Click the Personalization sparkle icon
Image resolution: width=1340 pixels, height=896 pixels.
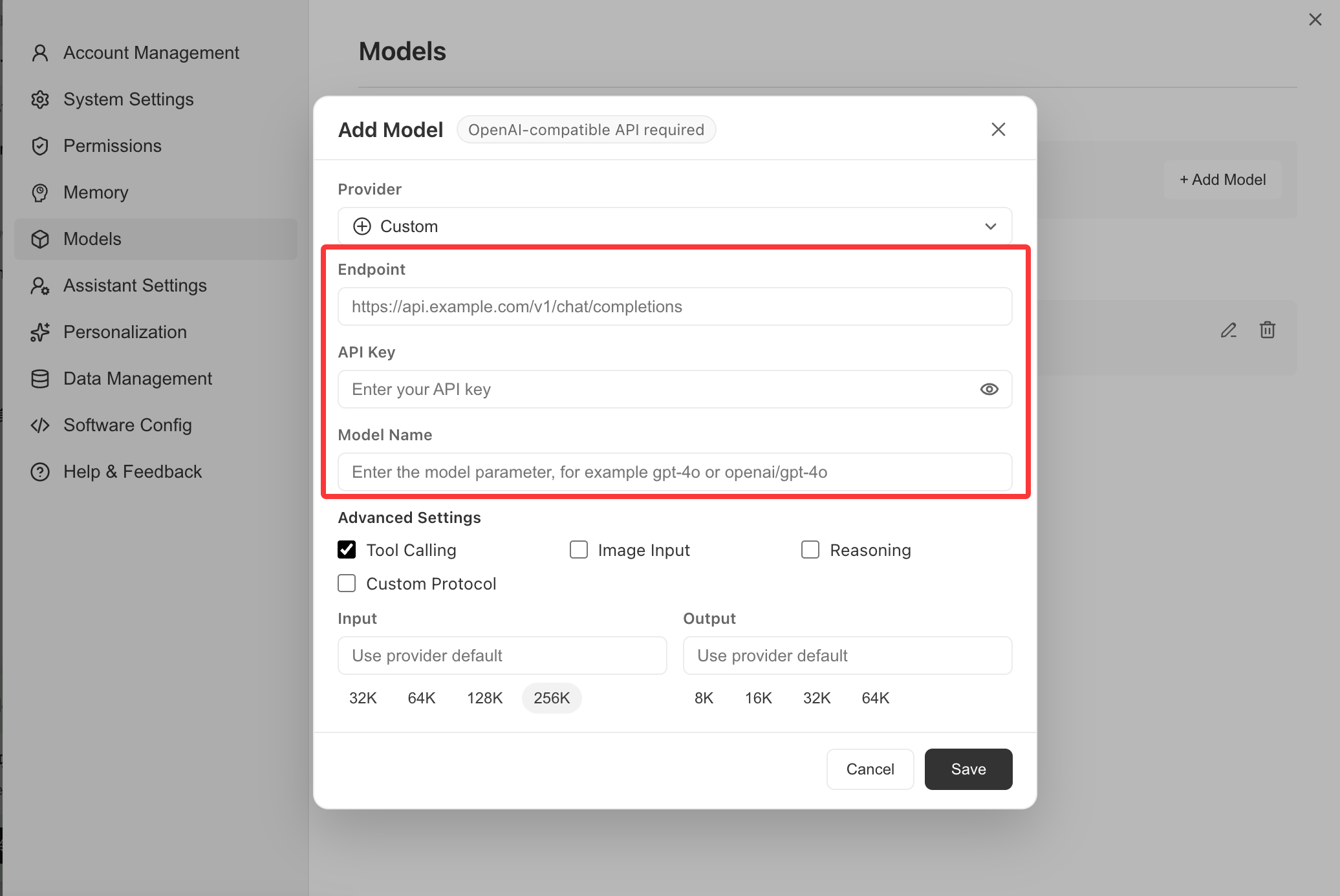point(40,332)
